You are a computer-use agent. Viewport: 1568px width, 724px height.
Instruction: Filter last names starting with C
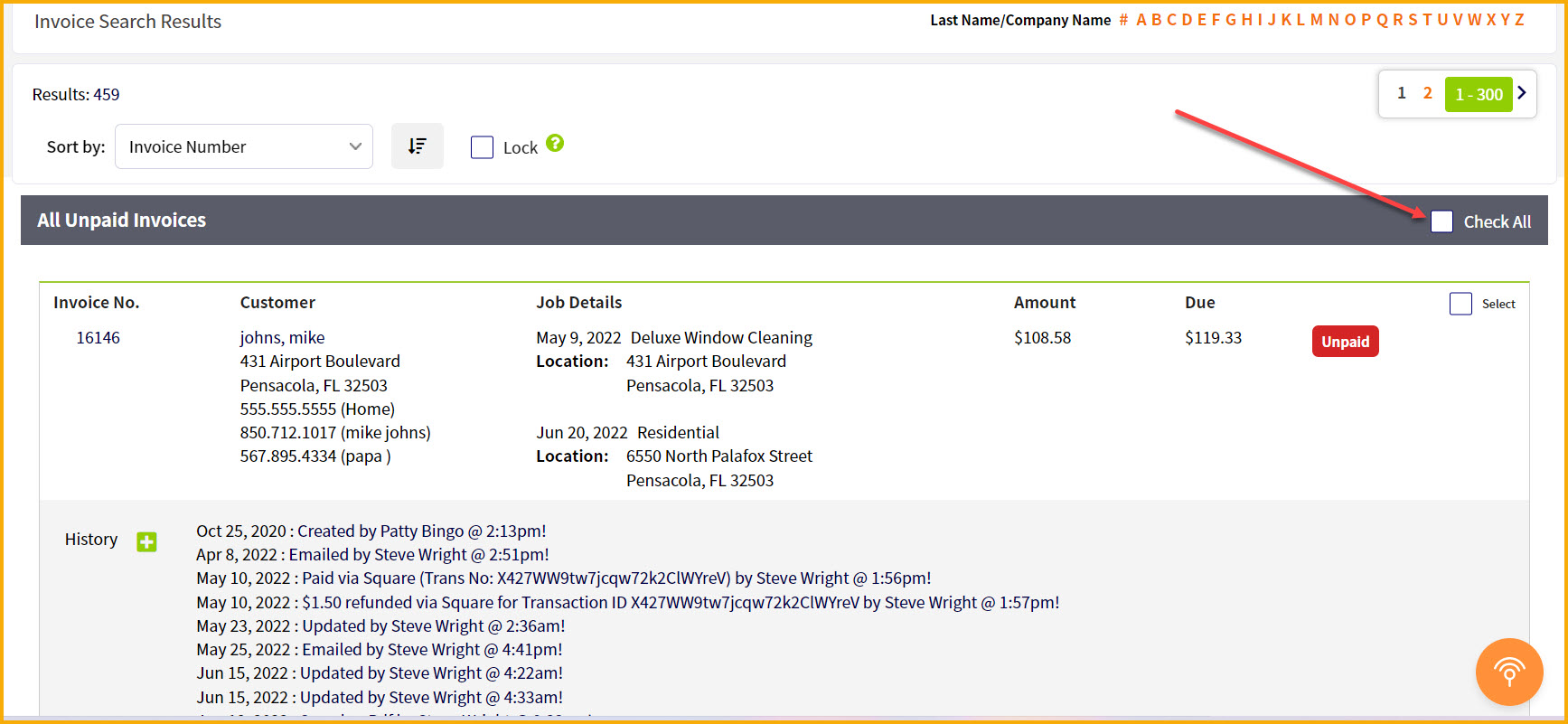point(1171,20)
